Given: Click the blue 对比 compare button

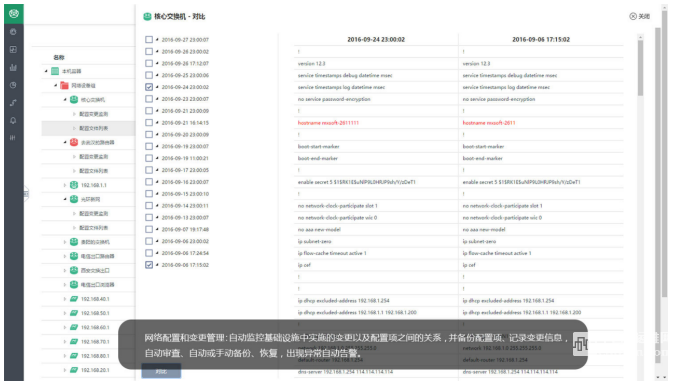Looking at the screenshot, I should 161,371.
